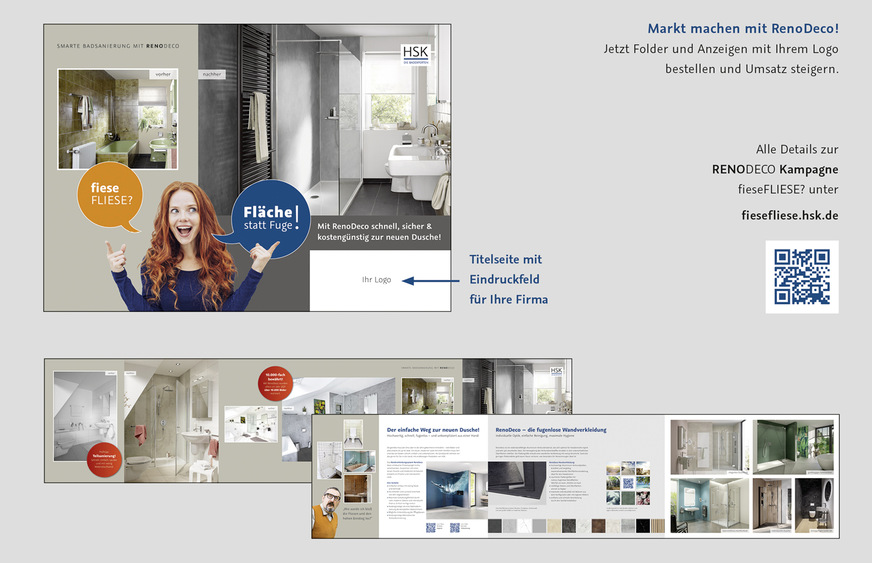The height and width of the screenshot is (563, 872).
Task: Click the 'vorher' bathroom photo thumbnail
Action: (118, 119)
